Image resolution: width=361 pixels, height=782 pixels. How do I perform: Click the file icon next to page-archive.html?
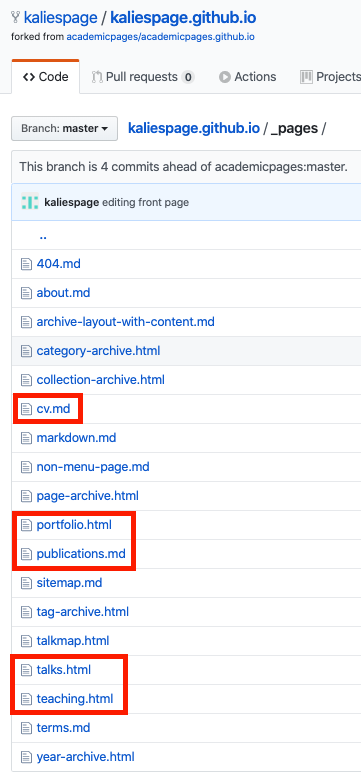(x=26, y=496)
